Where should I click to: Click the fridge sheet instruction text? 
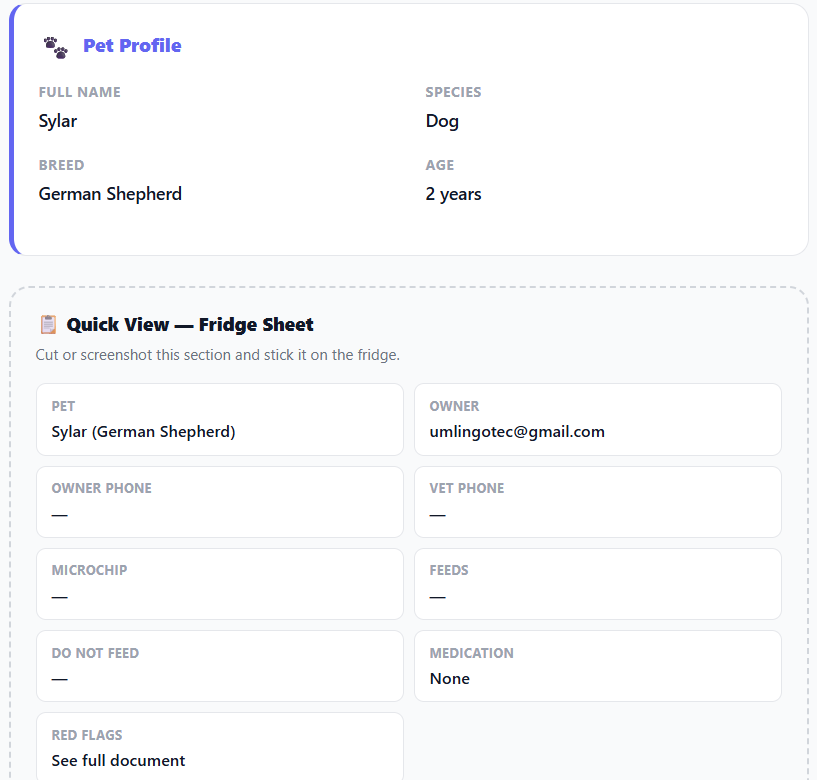(x=218, y=355)
